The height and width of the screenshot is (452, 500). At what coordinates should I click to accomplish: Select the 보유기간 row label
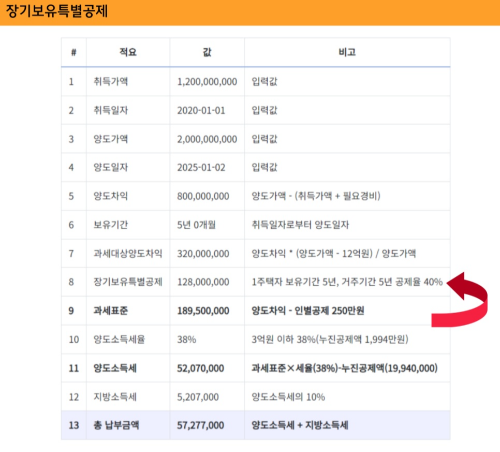[x=111, y=225]
